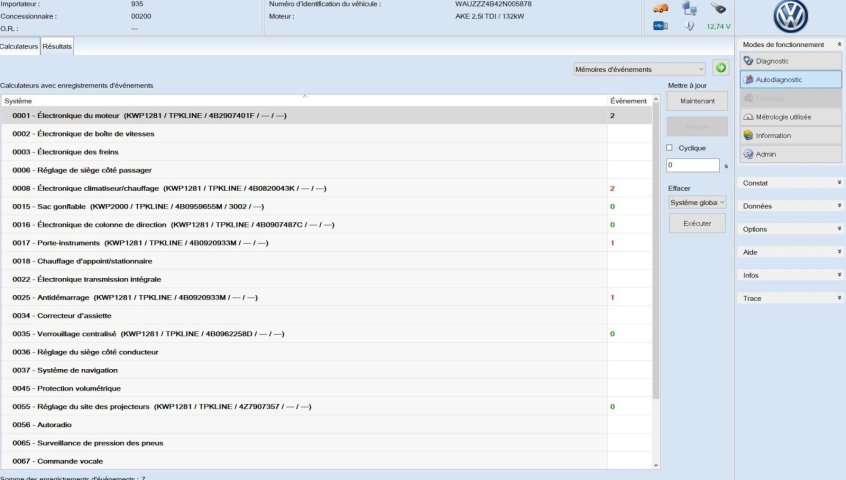Select 0065 - Surveillance de pression des pneus

pyautogui.click(x=326, y=443)
